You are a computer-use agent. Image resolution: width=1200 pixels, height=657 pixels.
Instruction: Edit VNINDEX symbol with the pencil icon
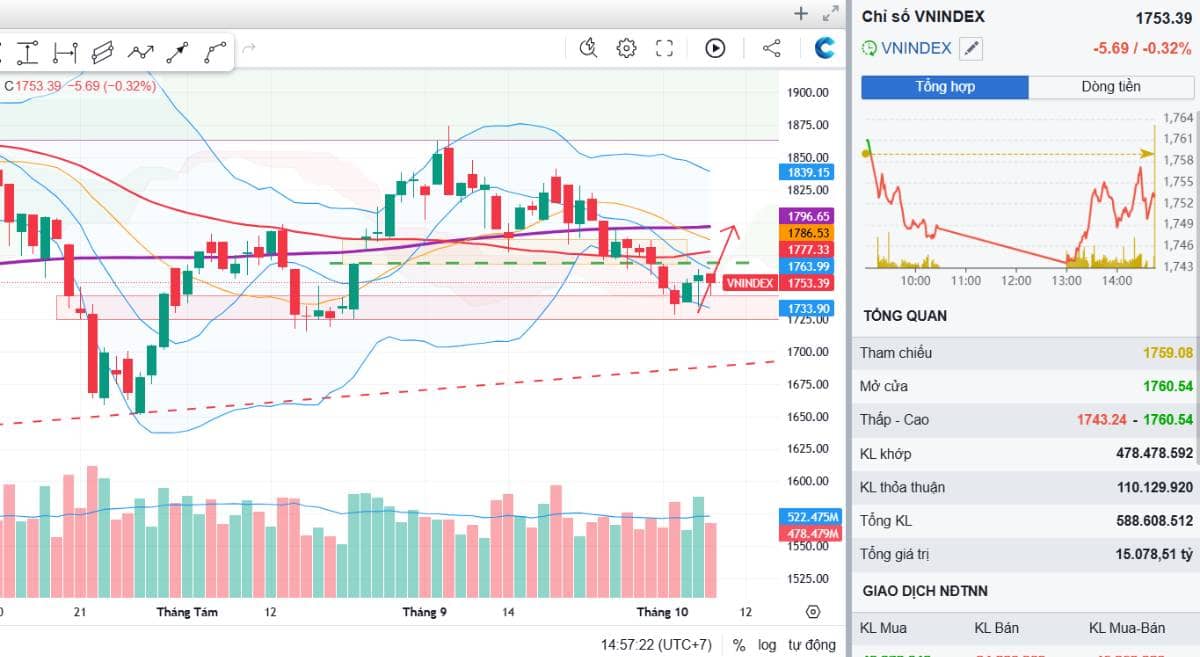971,48
